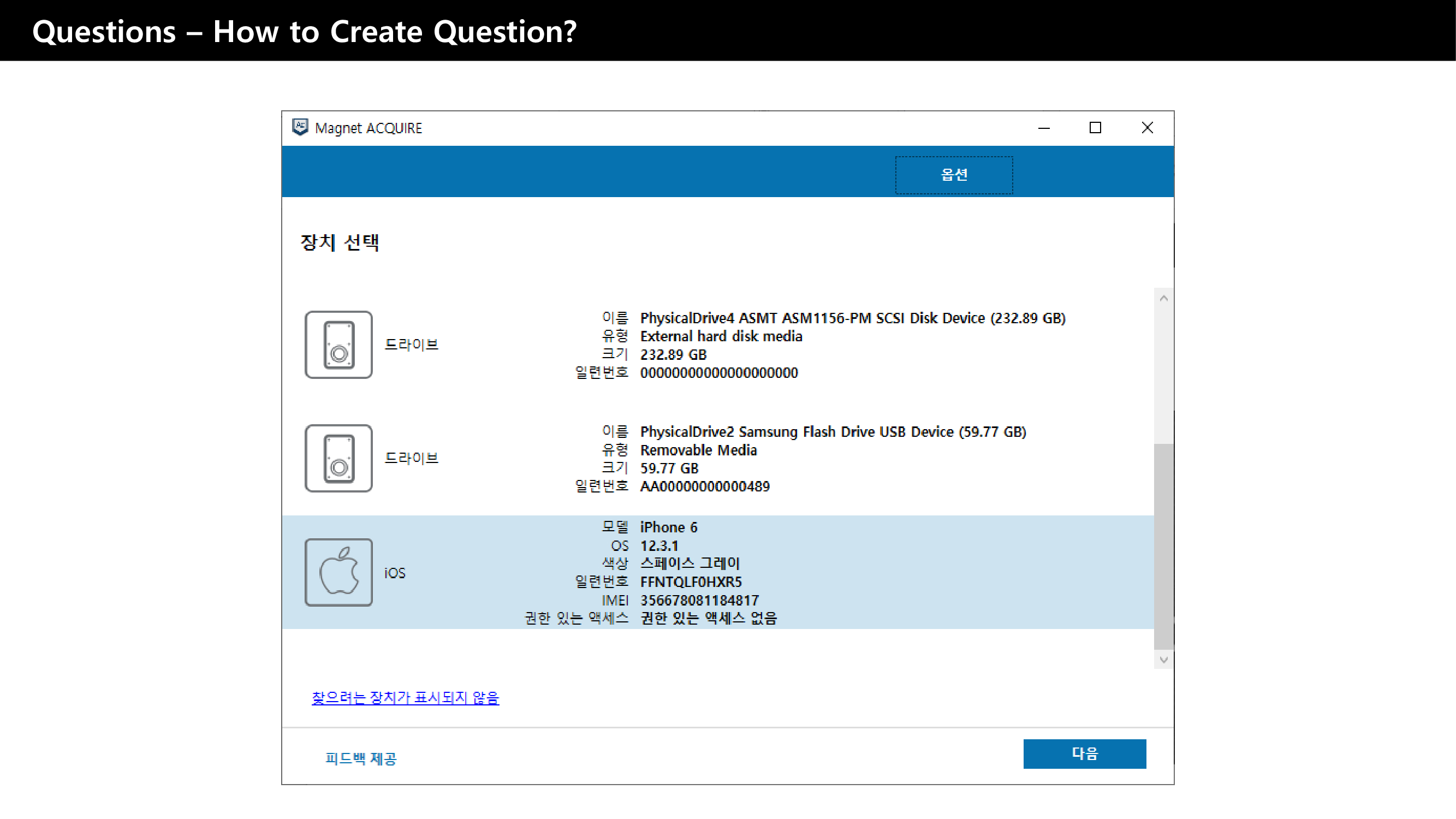Click the 232.89 GB size value
The width and height of the screenshot is (1456, 819).
pyautogui.click(x=673, y=354)
